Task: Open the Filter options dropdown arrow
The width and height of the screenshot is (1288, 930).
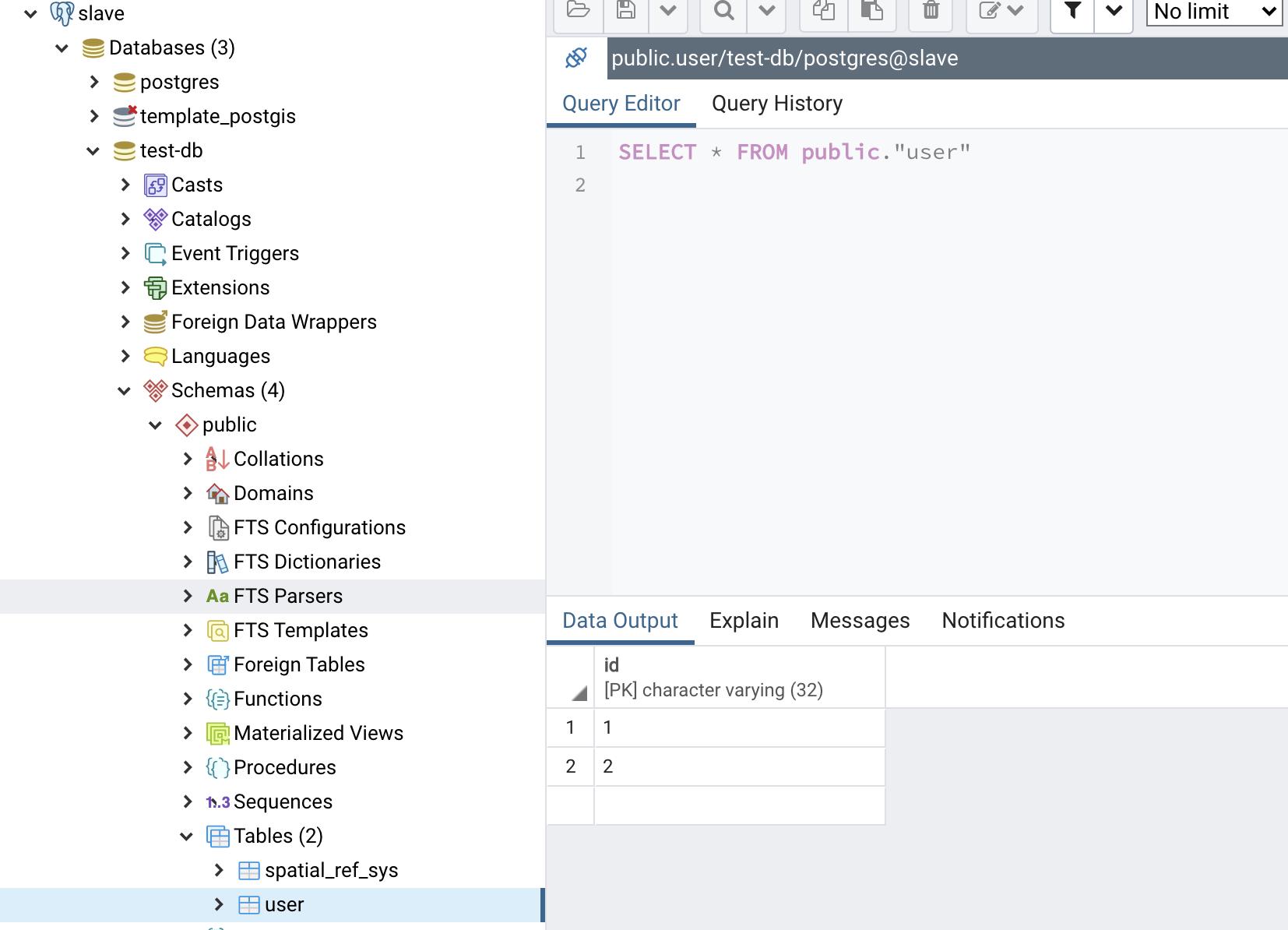Action: [x=1114, y=10]
